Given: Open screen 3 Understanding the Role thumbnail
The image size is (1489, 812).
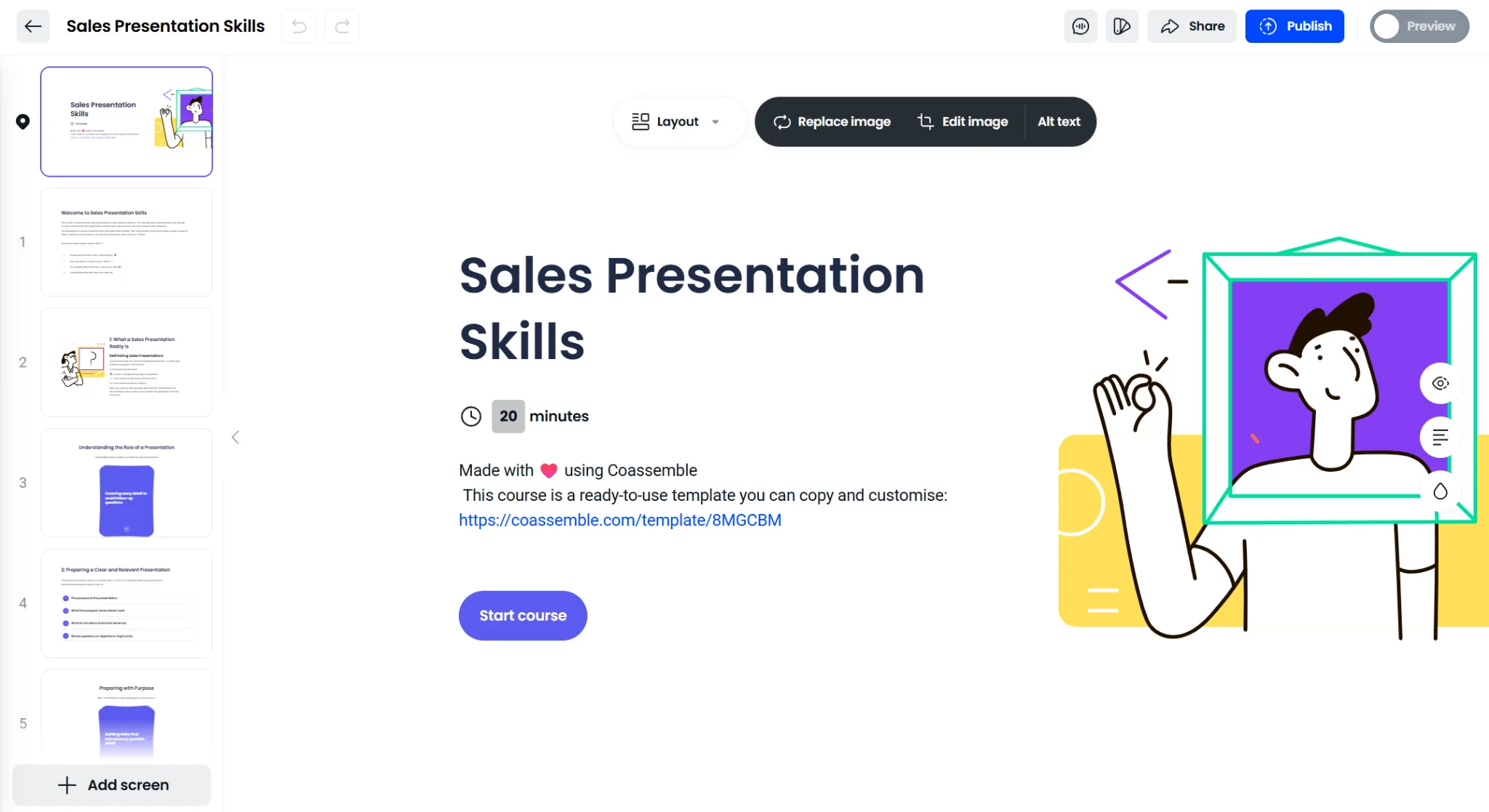Looking at the screenshot, I should [127, 483].
